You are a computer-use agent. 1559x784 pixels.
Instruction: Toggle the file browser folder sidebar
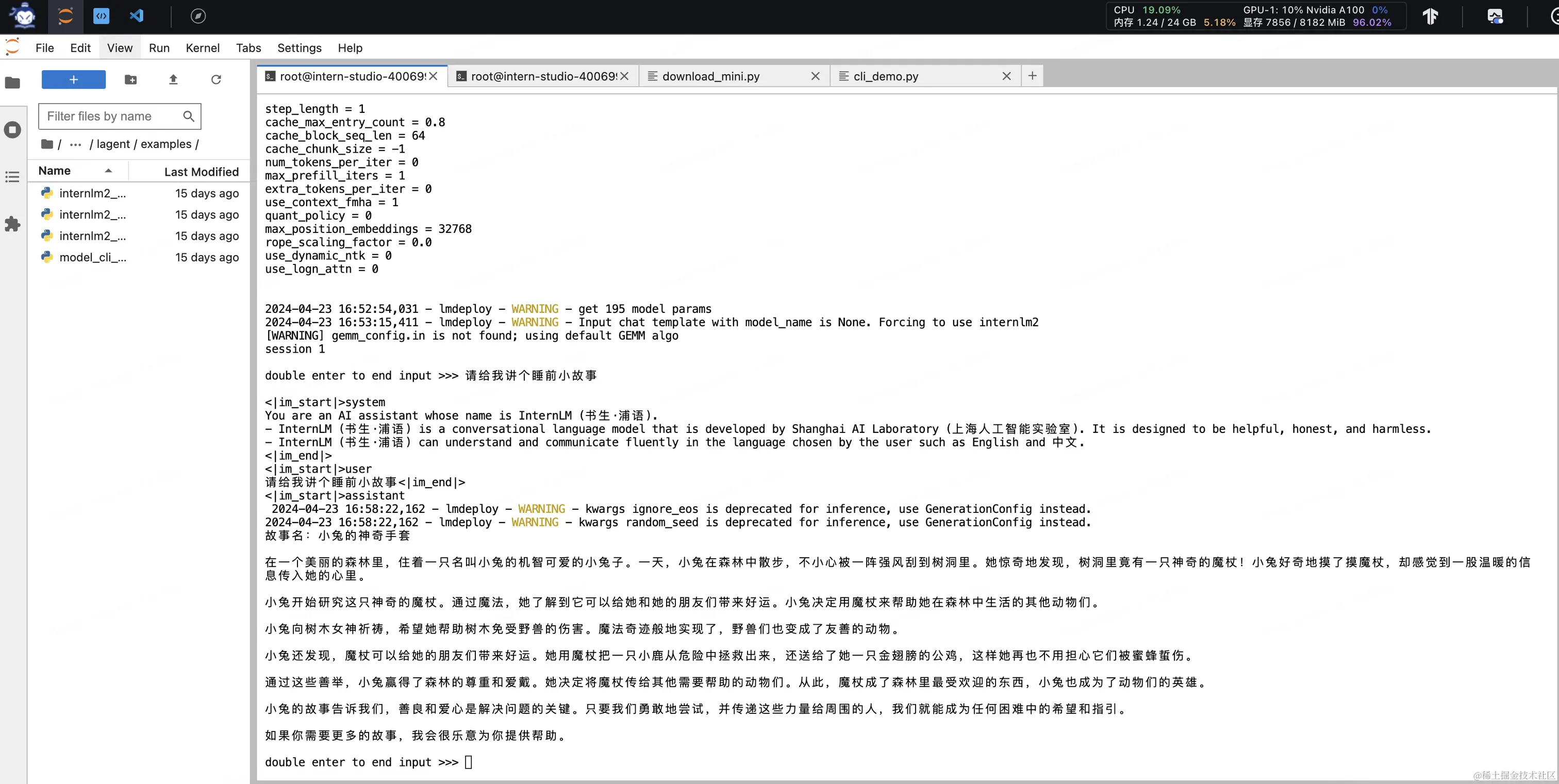pyautogui.click(x=13, y=82)
